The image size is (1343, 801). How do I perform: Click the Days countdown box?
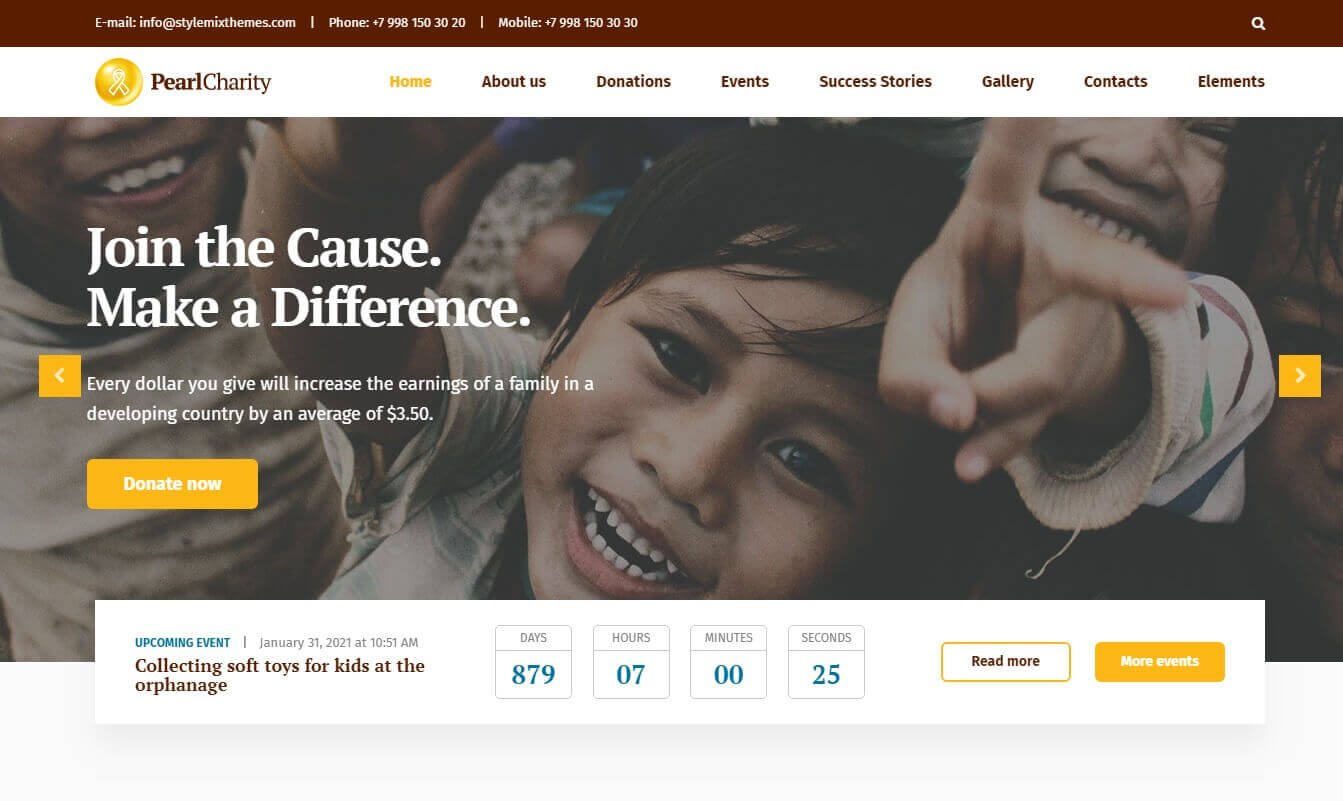point(533,662)
